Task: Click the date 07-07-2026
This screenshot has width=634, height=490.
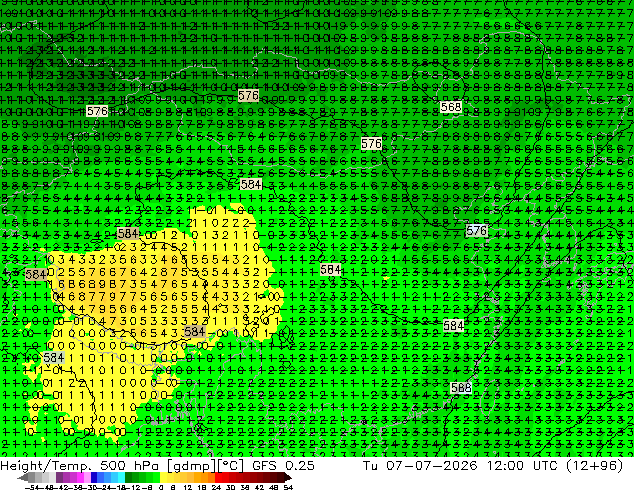Action: point(431,466)
